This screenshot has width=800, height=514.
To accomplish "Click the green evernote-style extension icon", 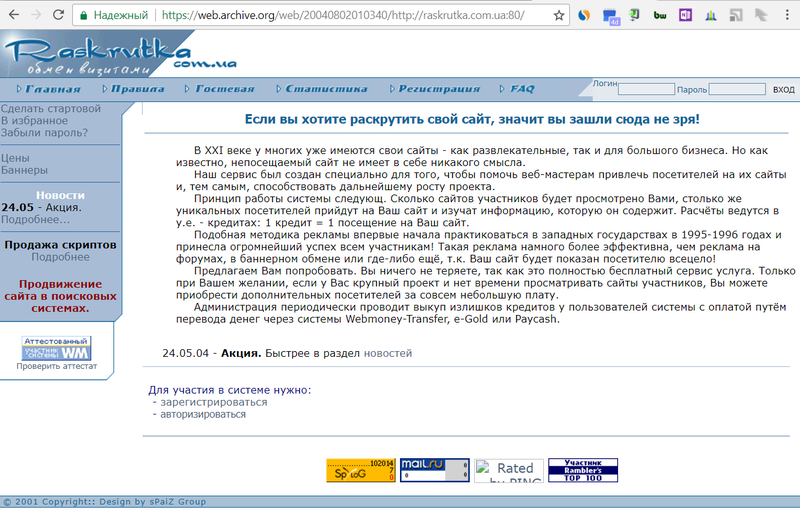I will tap(635, 15).
